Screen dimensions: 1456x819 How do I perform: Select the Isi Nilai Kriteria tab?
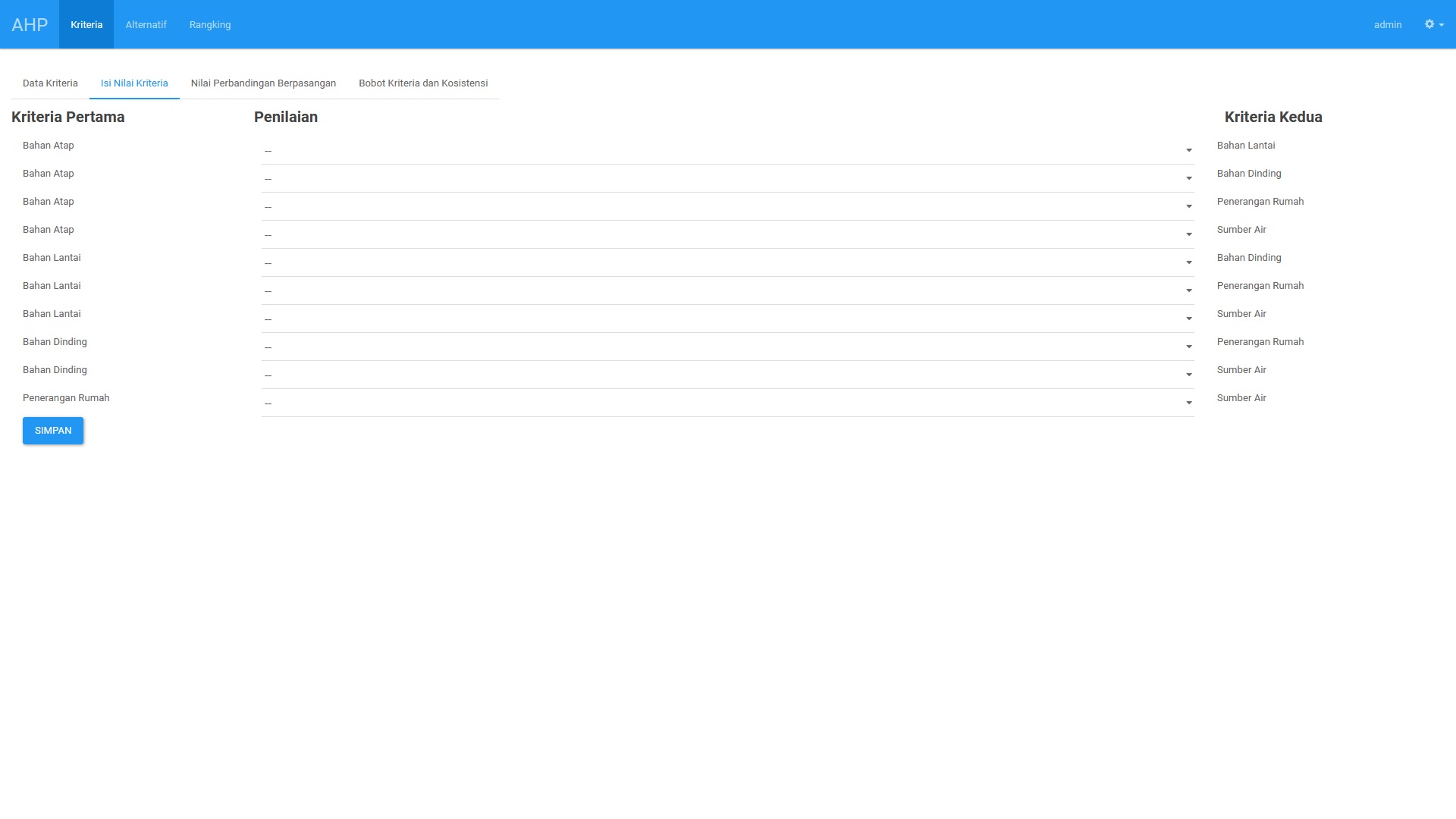134,83
